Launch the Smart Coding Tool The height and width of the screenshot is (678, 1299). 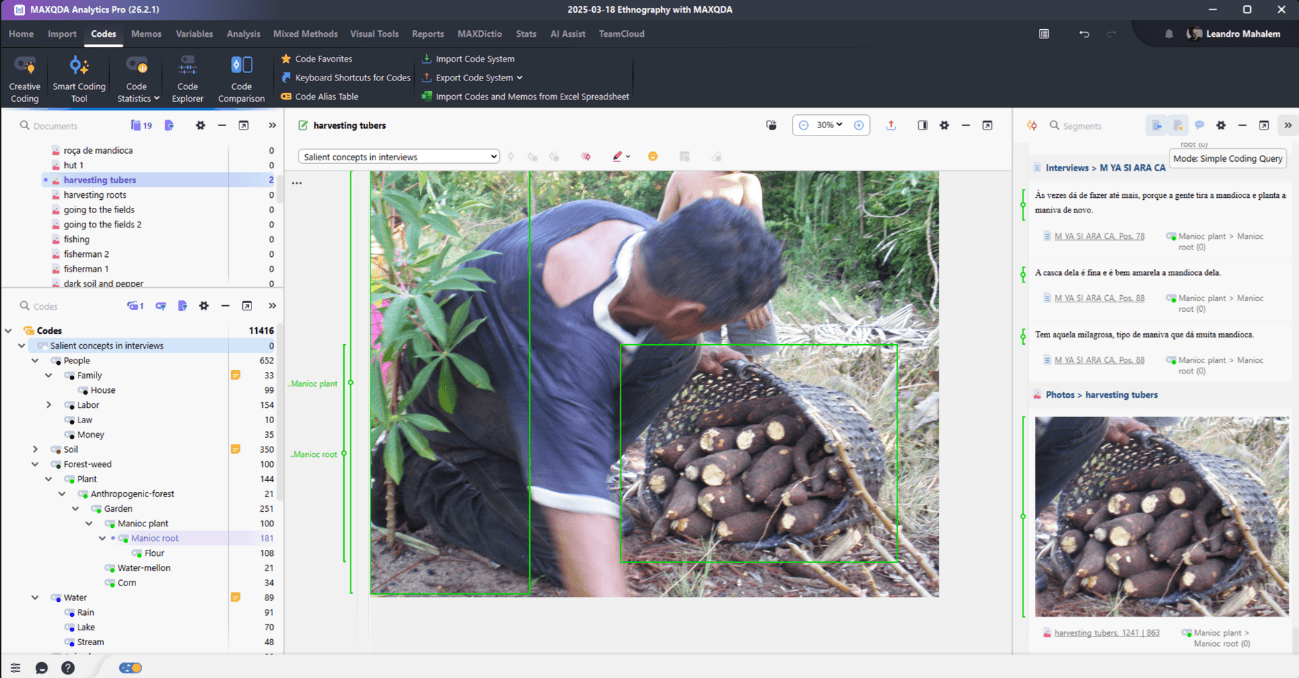[x=79, y=78]
